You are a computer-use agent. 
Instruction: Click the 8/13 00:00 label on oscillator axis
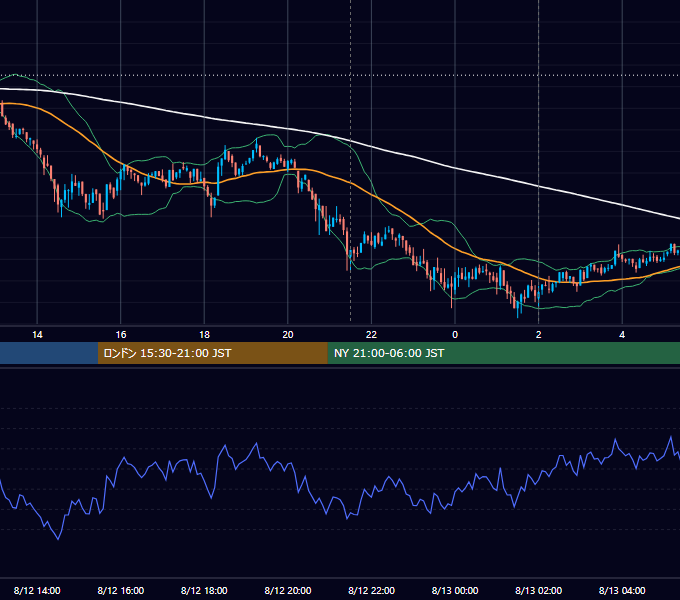(x=455, y=590)
